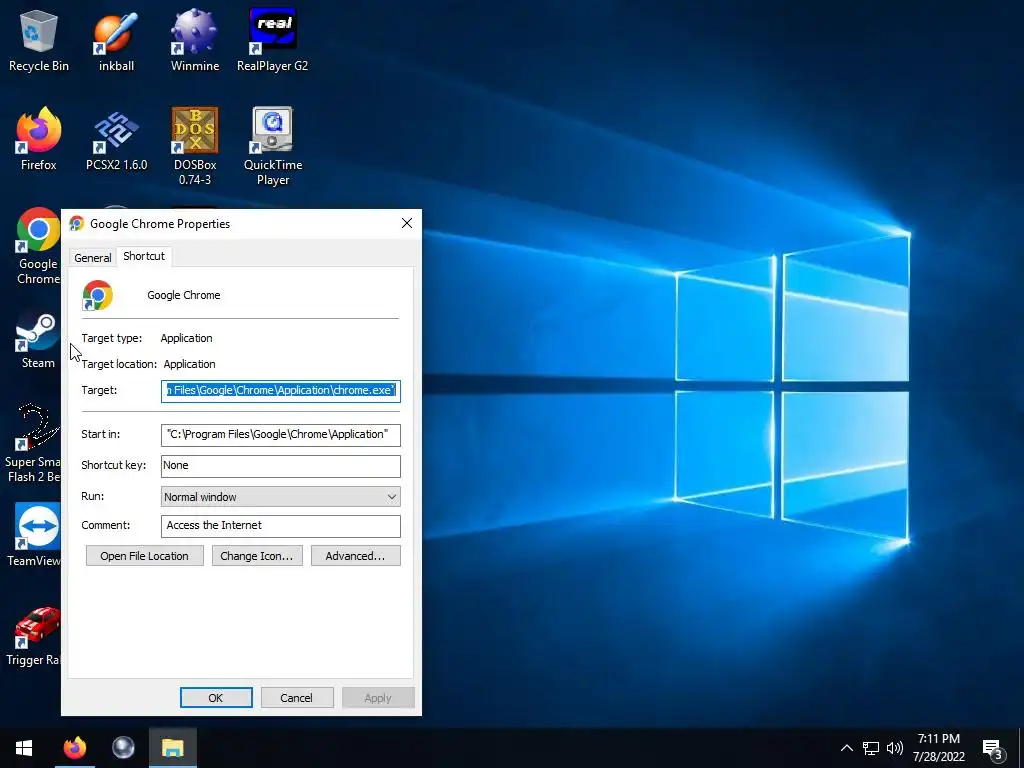Select the TeamViewer desktop shortcut

click(x=34, y=535)
